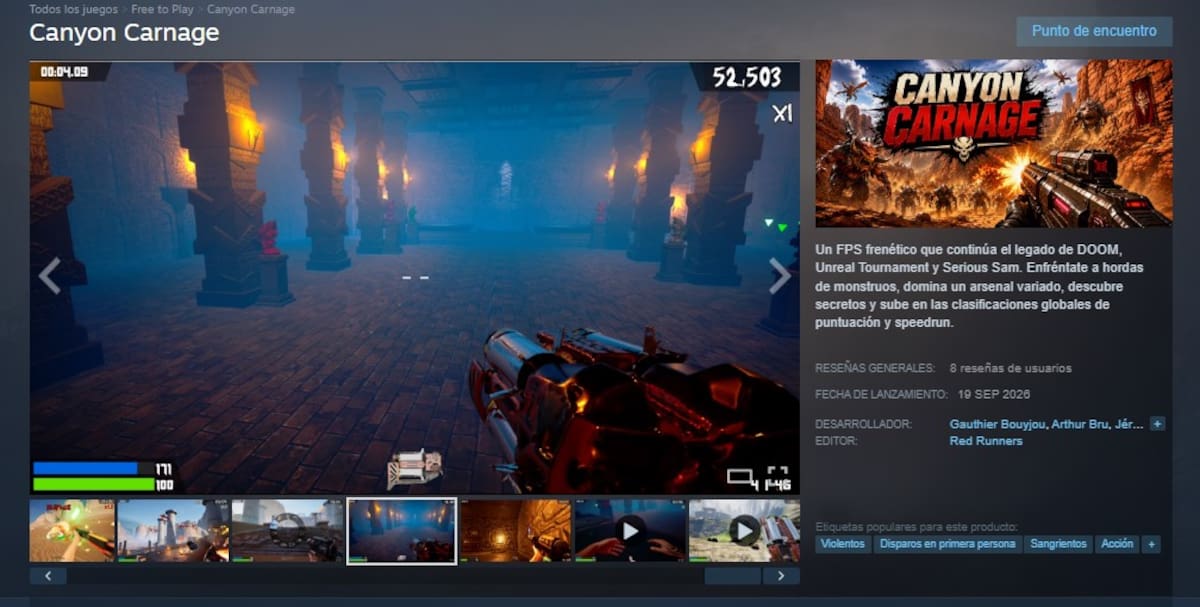Click the 'Punto de encuentro' button
Image resolution: width=1200 pixels, height=607 pixels.
(x=1094, y=31)
